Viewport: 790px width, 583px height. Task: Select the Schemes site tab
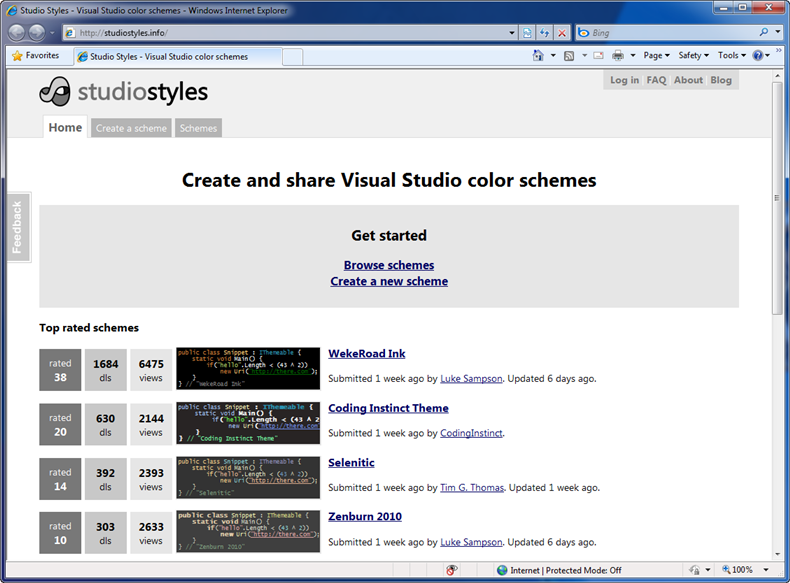(x=199, y=128)
